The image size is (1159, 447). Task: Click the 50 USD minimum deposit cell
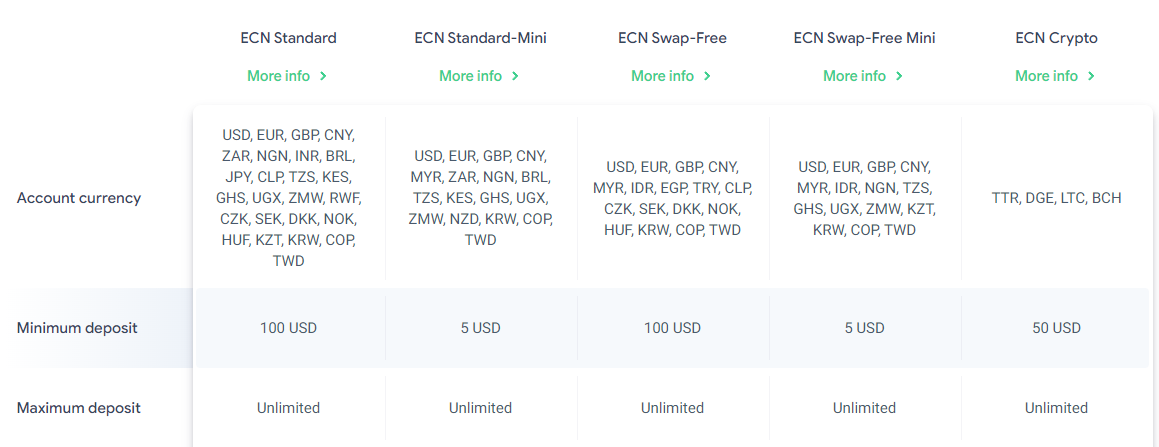pyautogui.click(x=1056, y=328)
